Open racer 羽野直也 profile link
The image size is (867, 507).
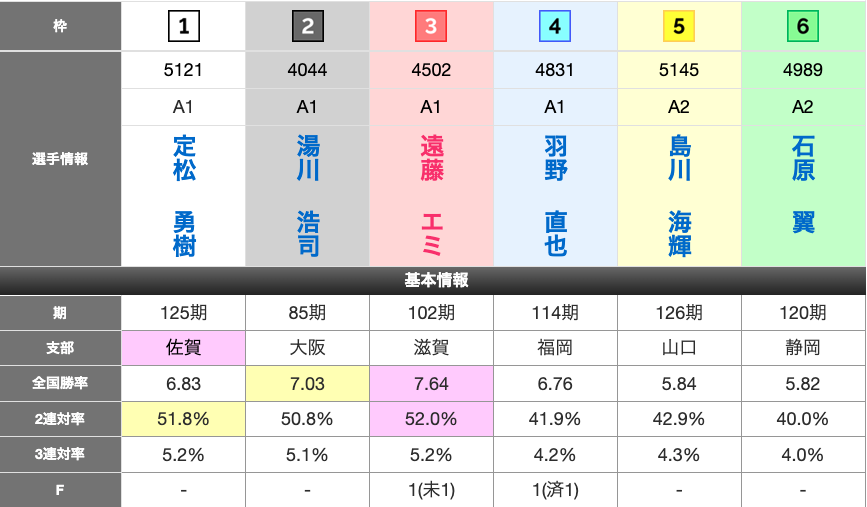point(556,196)
